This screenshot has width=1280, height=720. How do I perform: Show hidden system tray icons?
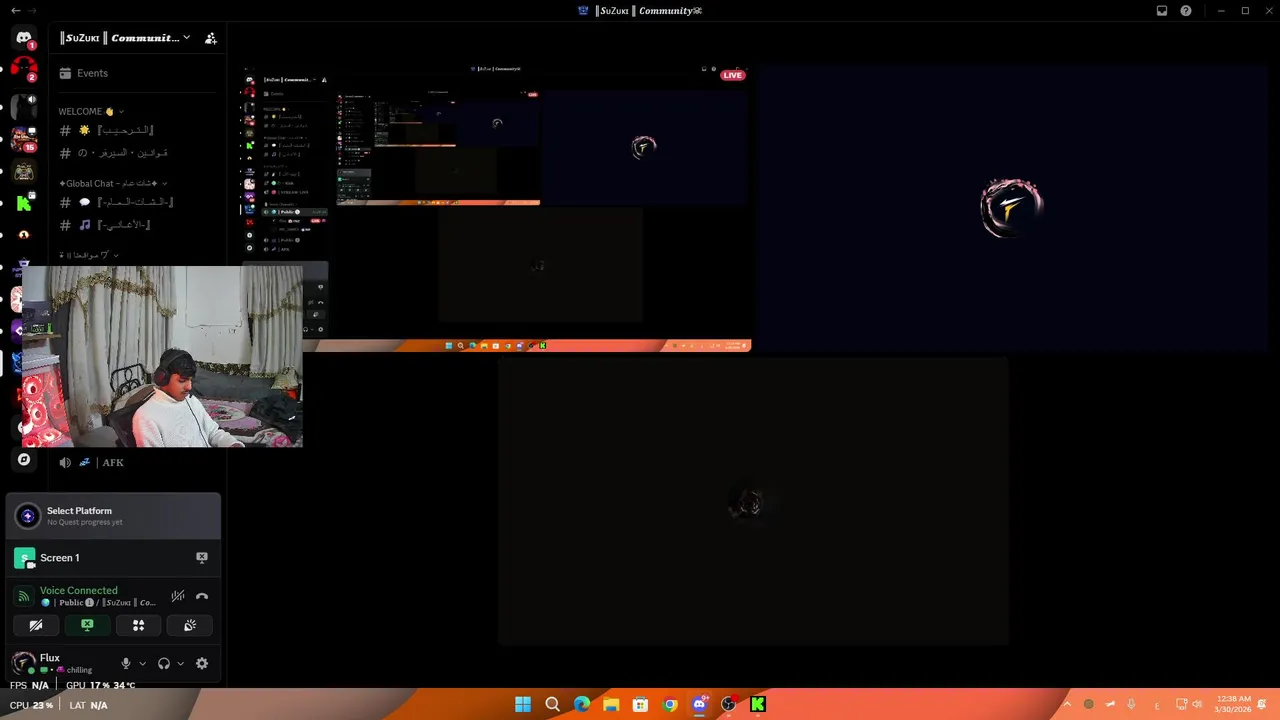[x=1067, y=705]
